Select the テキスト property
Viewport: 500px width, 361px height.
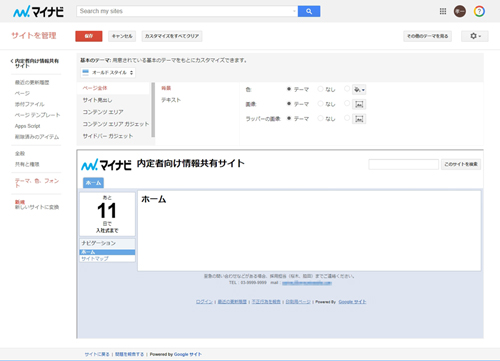click(x=171, y=100)
